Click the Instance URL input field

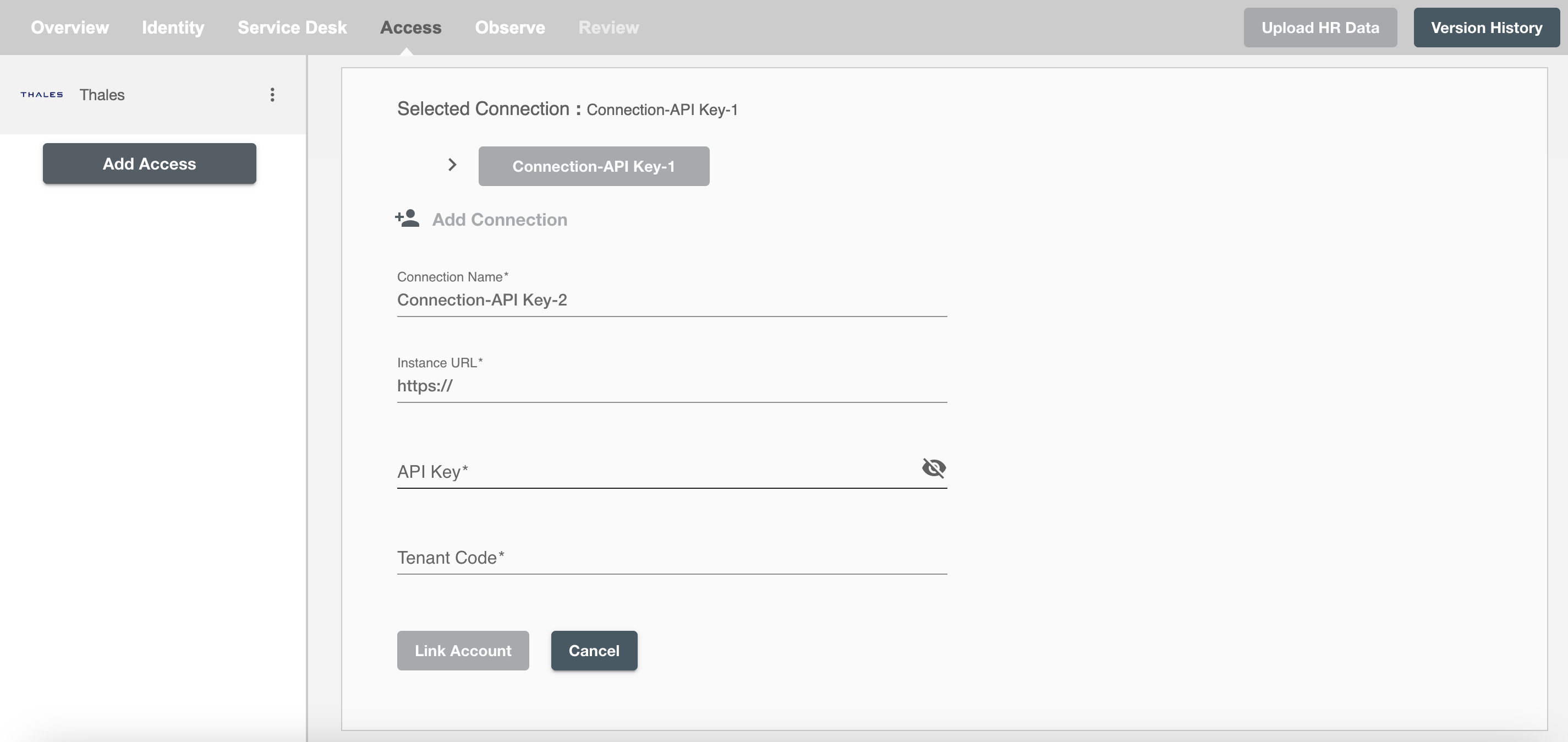tap(672, 384)
